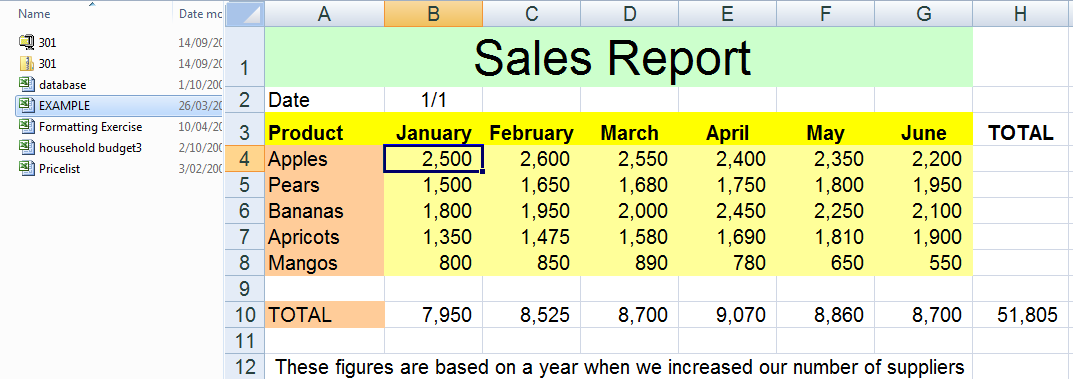
Task: Click the Pears cell
Action: coord(324,185)
